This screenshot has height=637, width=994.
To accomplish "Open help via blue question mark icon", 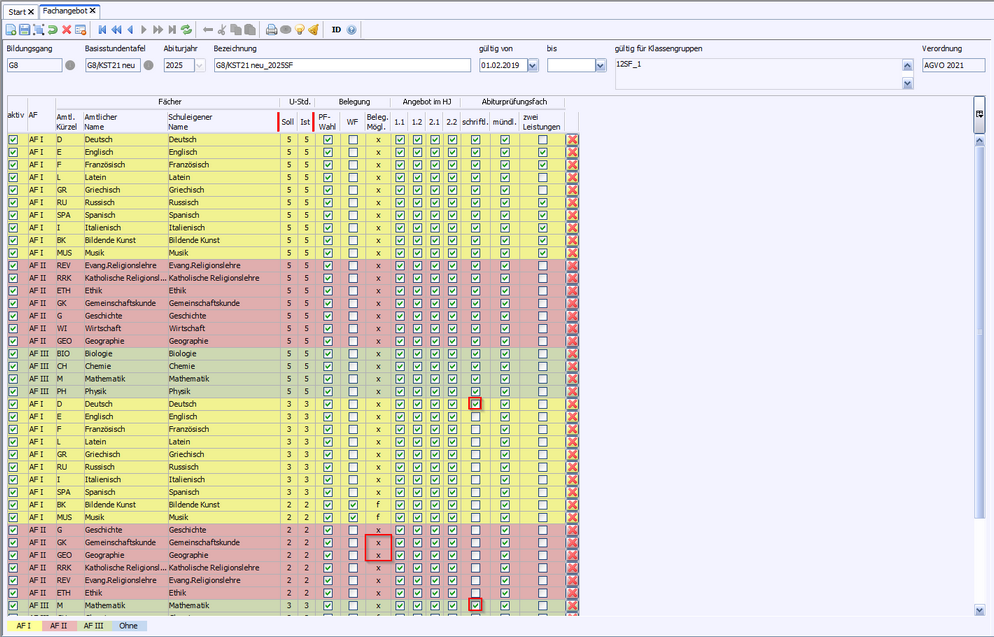I will (x=352, y=30).
